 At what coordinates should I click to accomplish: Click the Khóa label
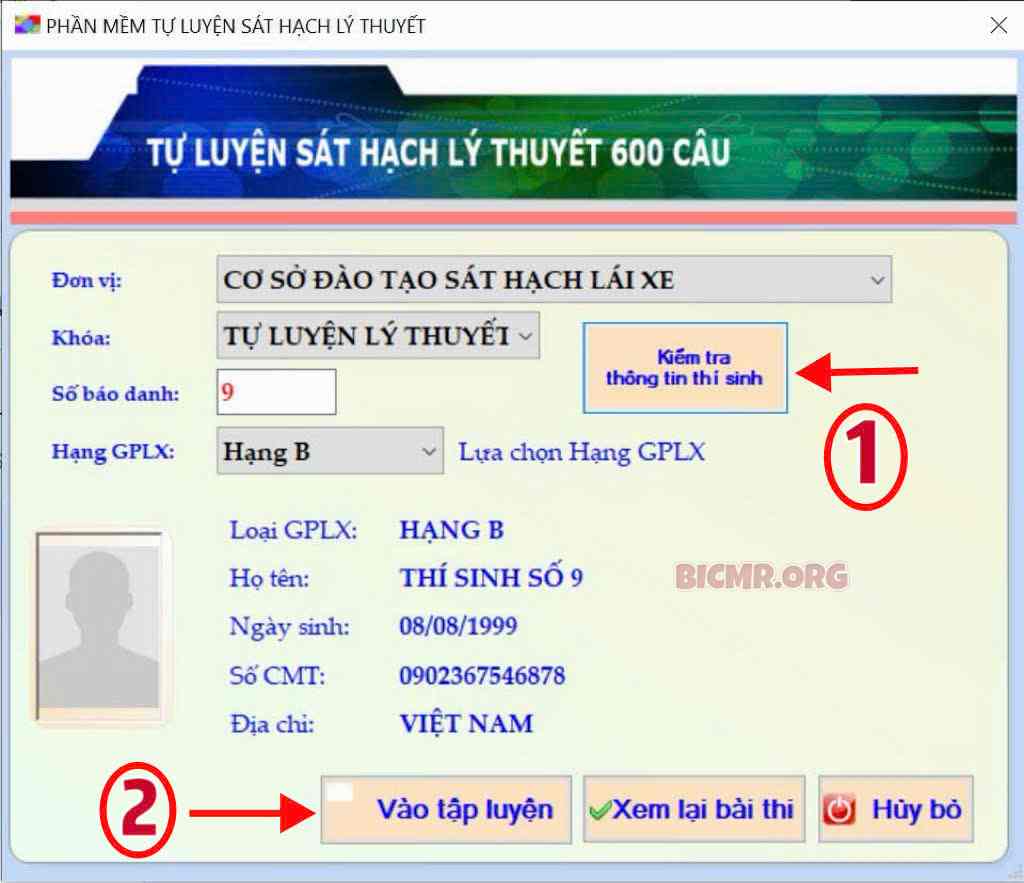pos(81,338)
